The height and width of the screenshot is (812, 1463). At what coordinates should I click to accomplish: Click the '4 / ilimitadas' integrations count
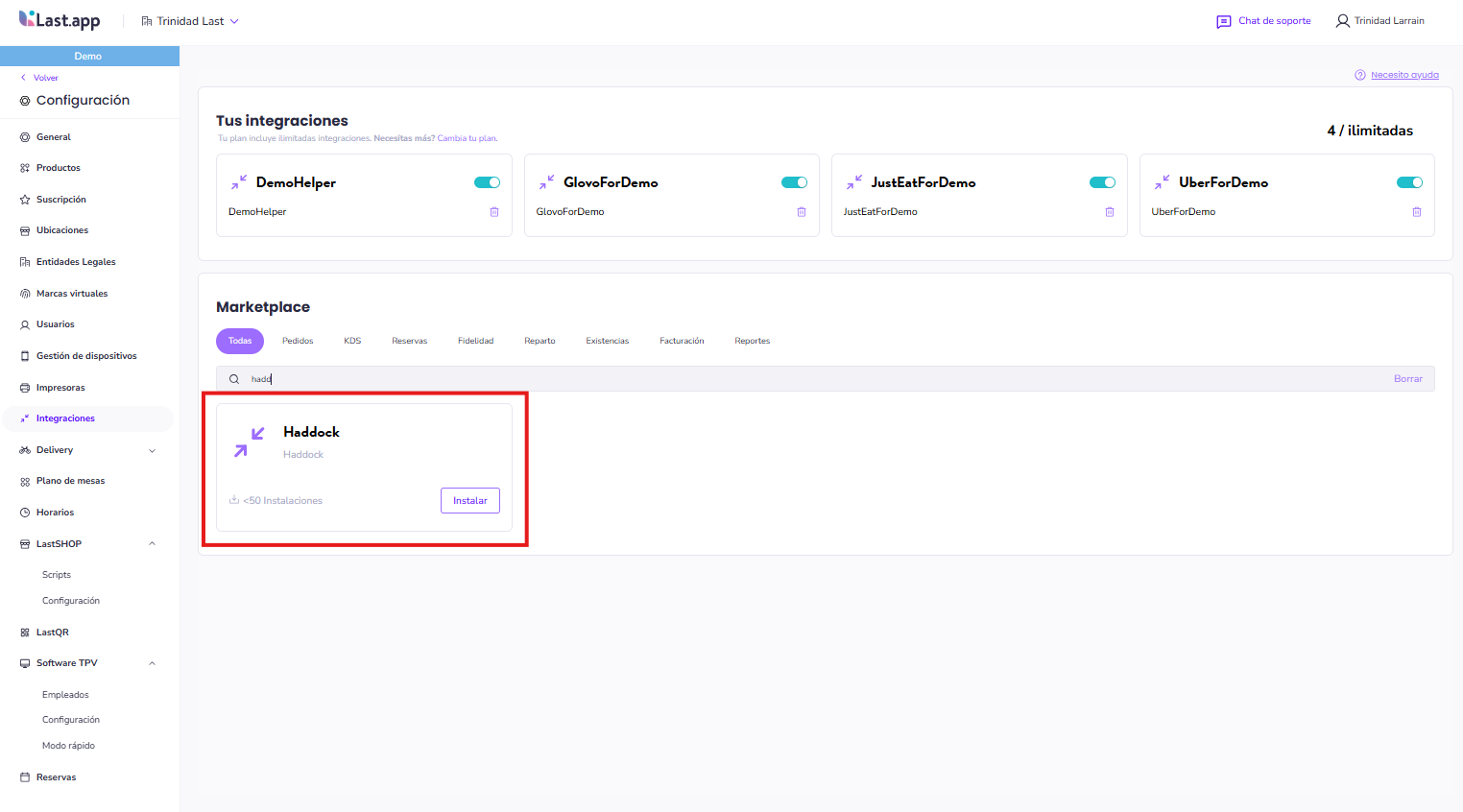pyautogui.click(x=1370, y=131)
